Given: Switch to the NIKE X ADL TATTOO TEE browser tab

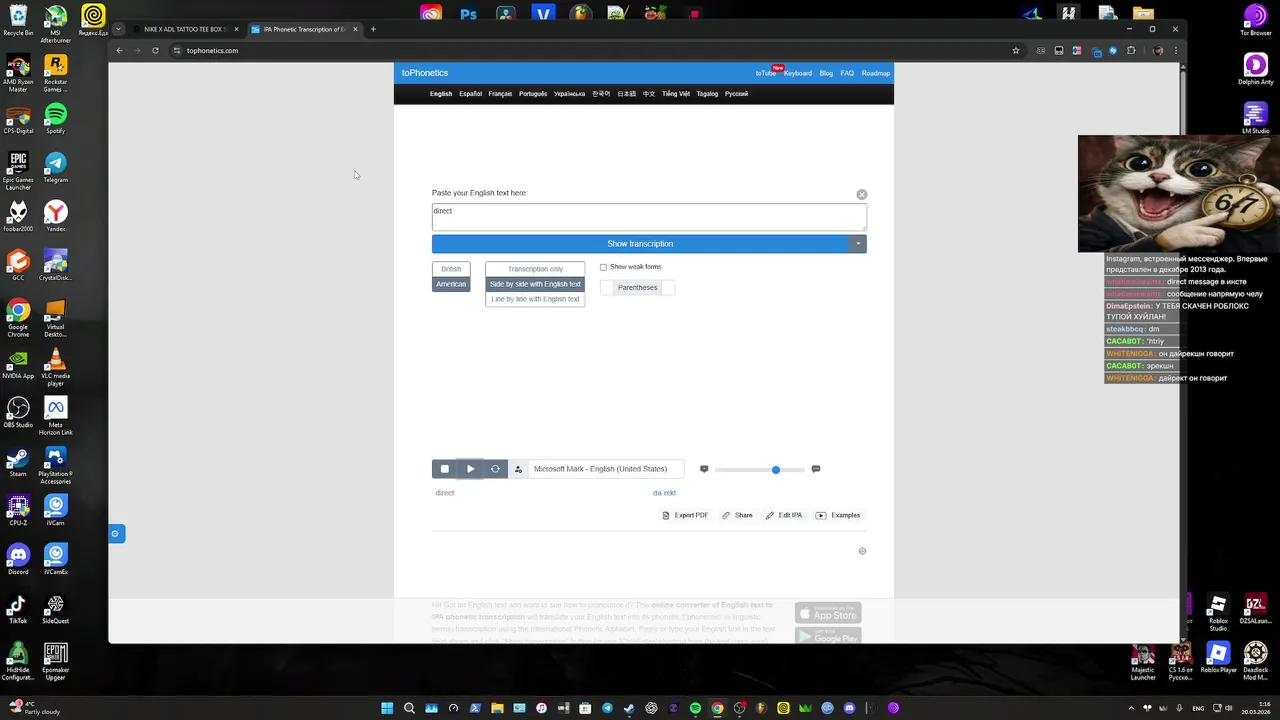Looking at the screenshot, I should click(185, 29).
